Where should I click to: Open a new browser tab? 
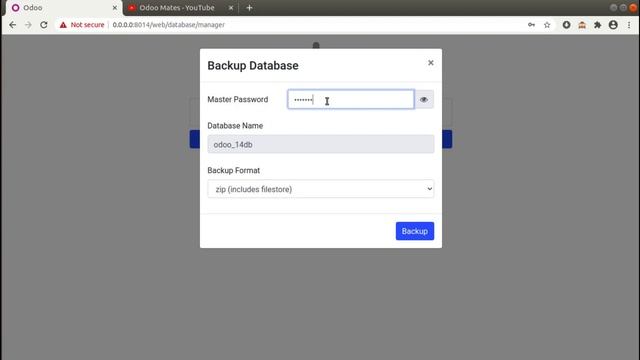click(249, 8)
